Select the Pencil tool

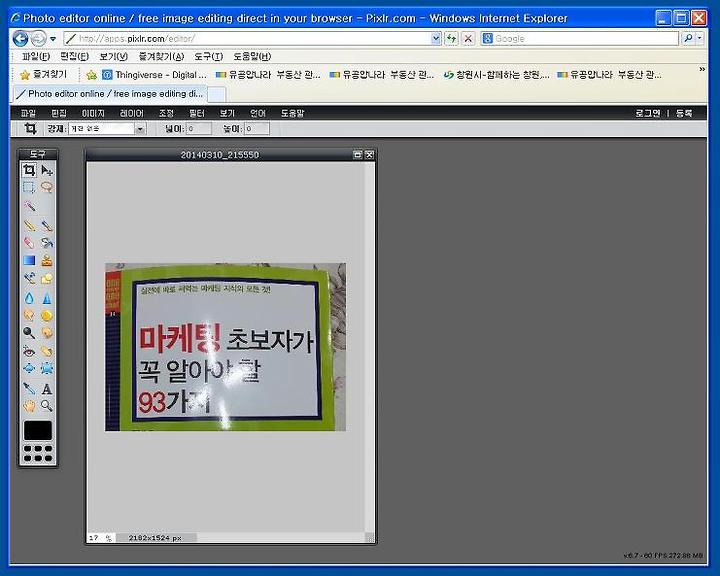(29, 226)
